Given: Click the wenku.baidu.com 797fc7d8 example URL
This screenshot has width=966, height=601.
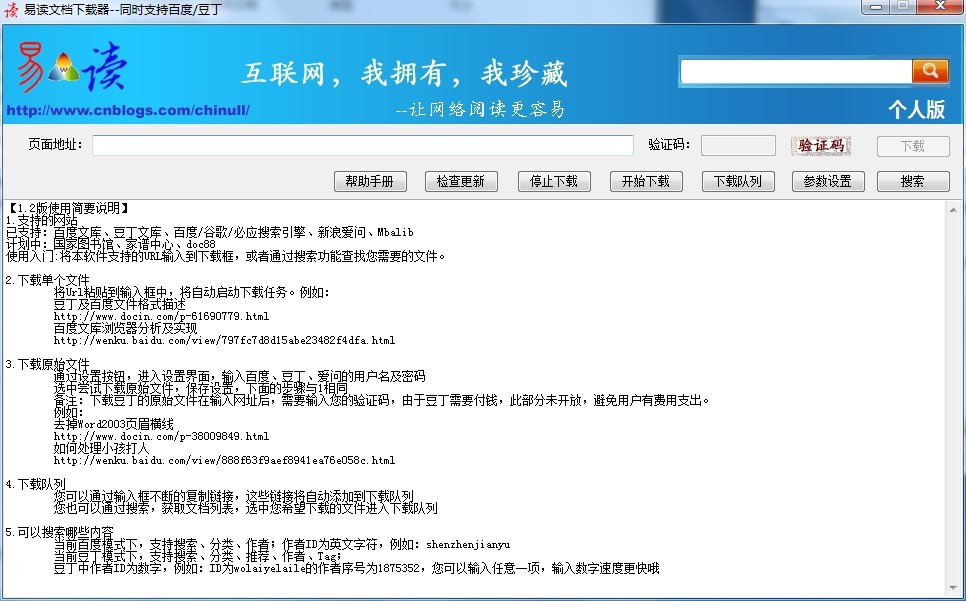Looking at the screenshot, I should tap(224, 340).
